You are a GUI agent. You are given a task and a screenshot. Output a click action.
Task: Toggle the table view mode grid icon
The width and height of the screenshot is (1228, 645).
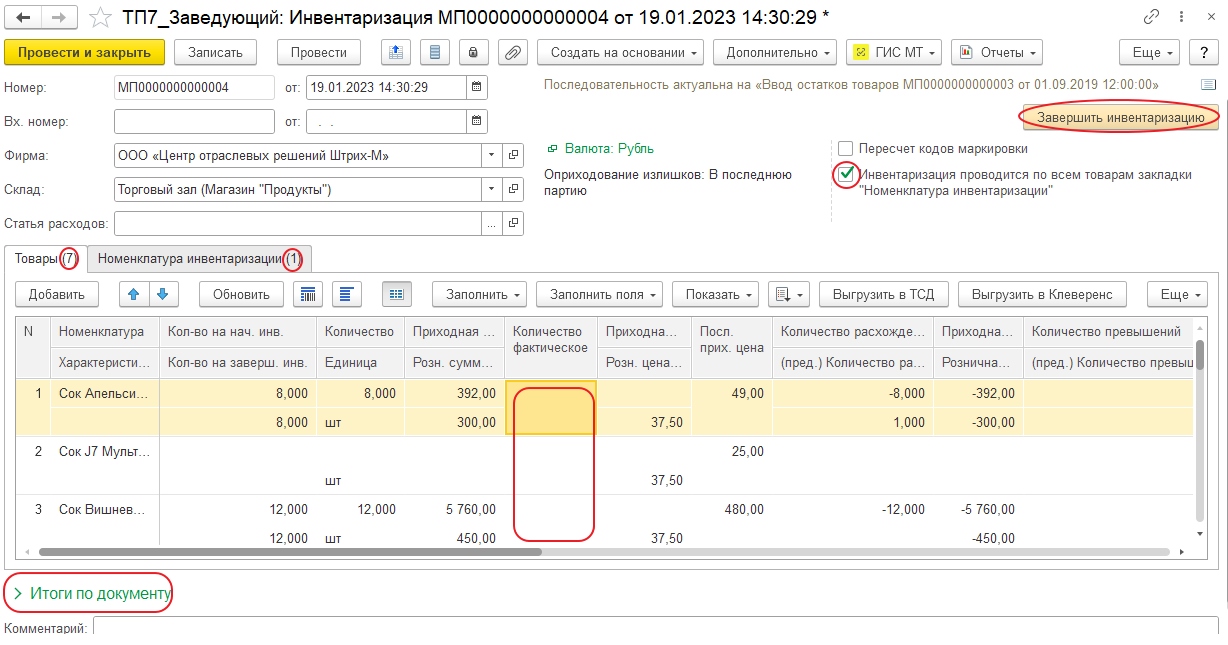tap(396, 294)
